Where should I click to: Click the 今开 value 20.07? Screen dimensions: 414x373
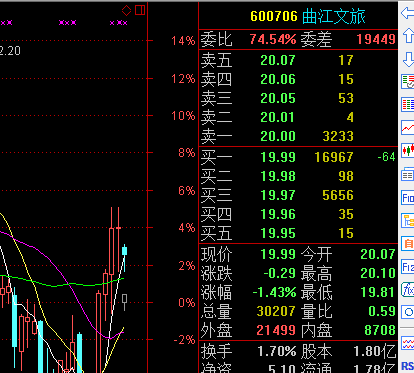coord(378,254)
